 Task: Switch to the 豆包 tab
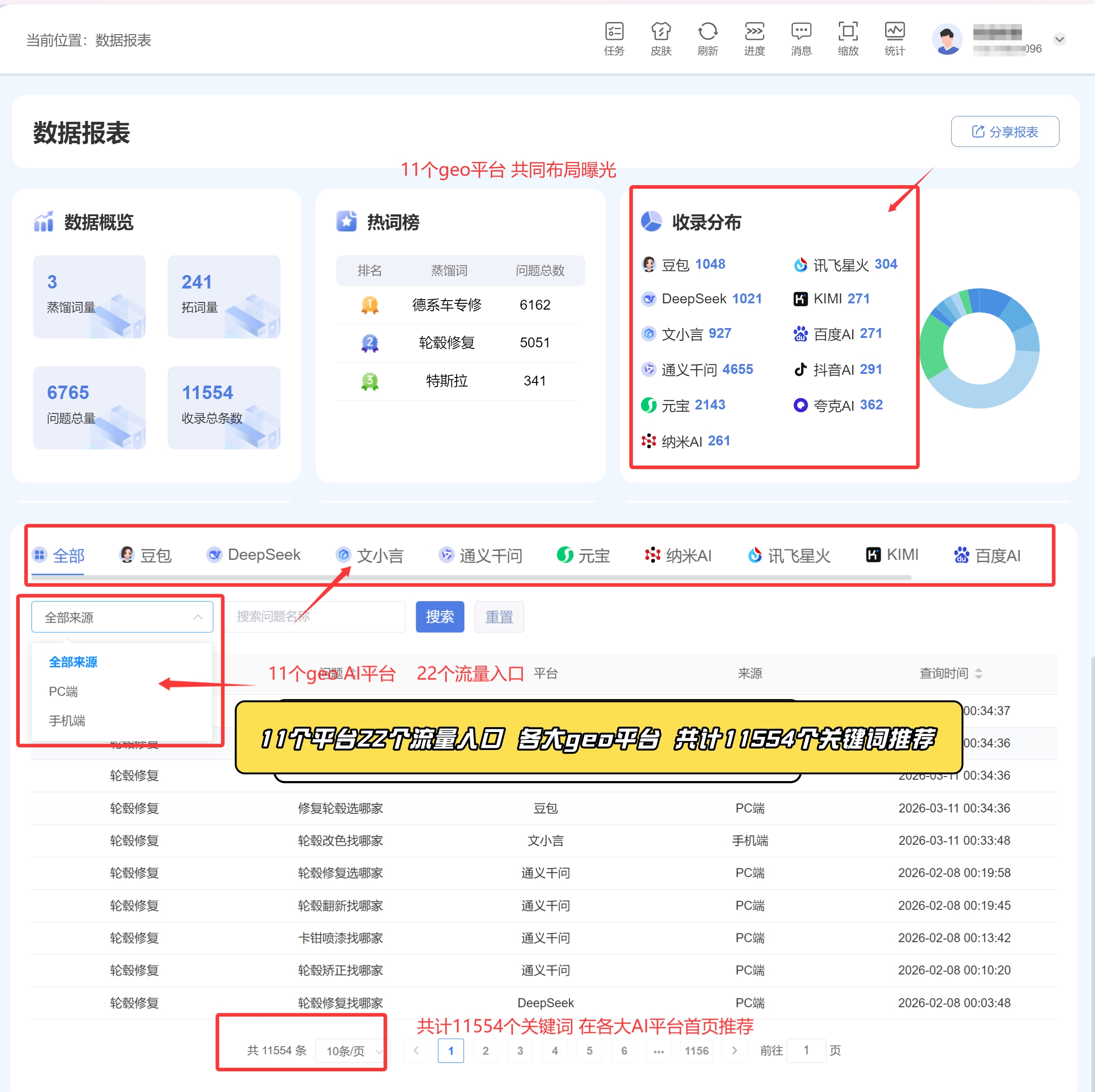[146, 555]
